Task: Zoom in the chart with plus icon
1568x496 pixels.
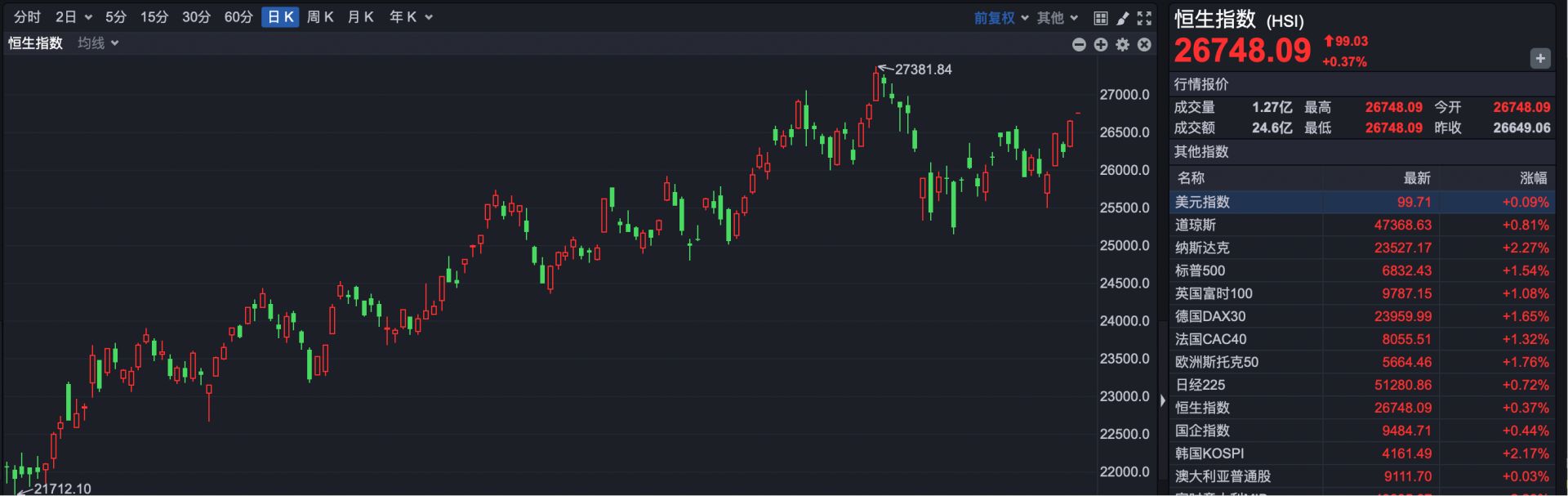Action: [1101, 45]
